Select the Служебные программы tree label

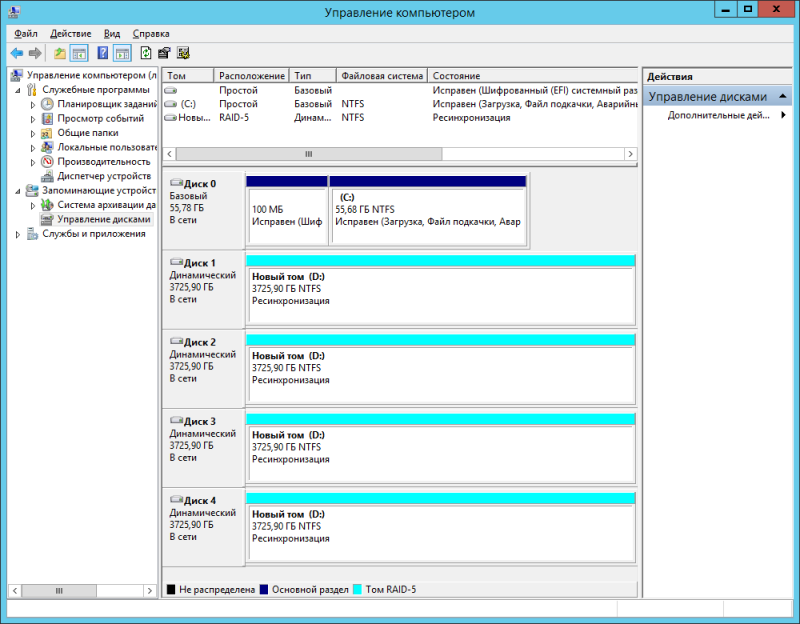coord(95,90)
